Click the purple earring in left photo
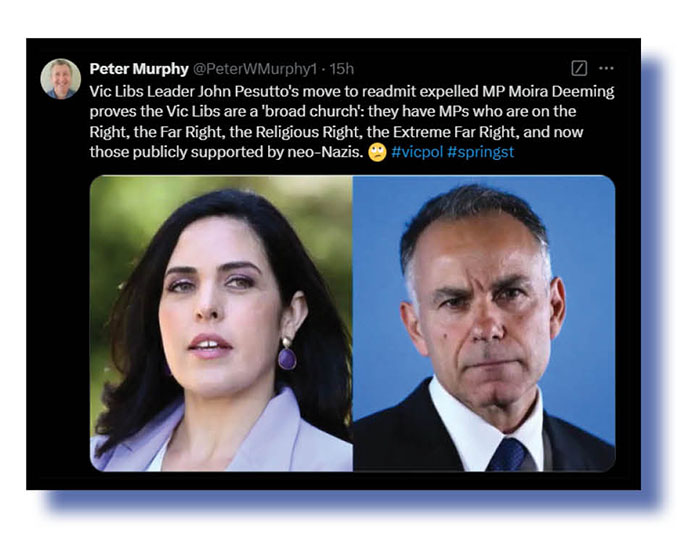Image resolution: width=680 pixels, height=542 pixels. click(x=286, y=355)
